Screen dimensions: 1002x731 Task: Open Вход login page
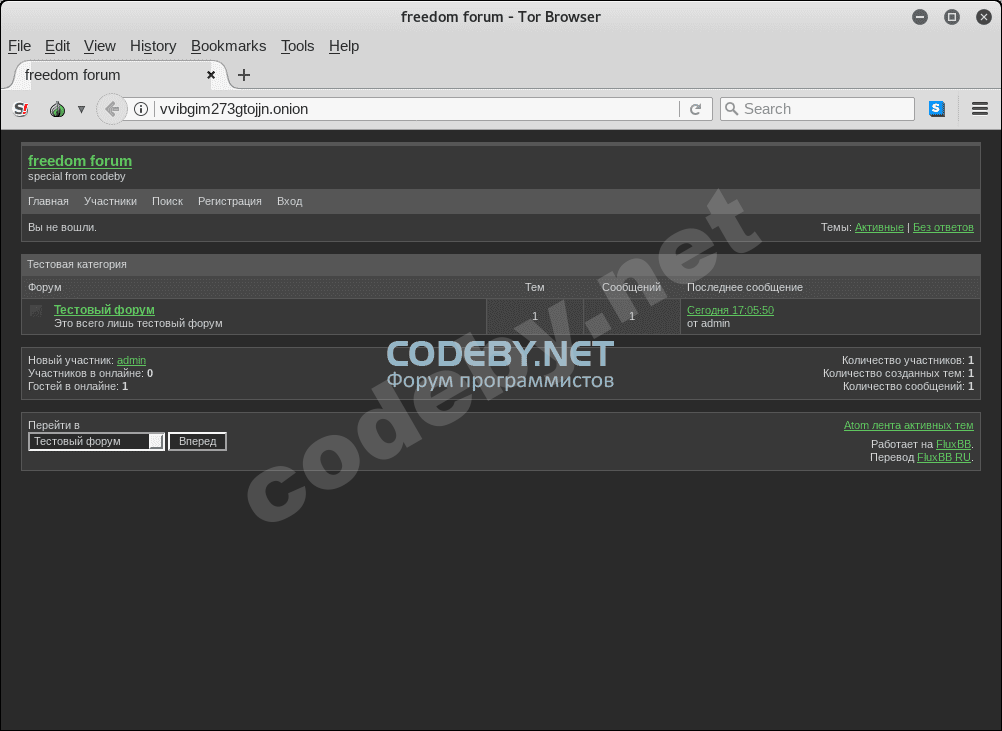(x=289, y=201)
